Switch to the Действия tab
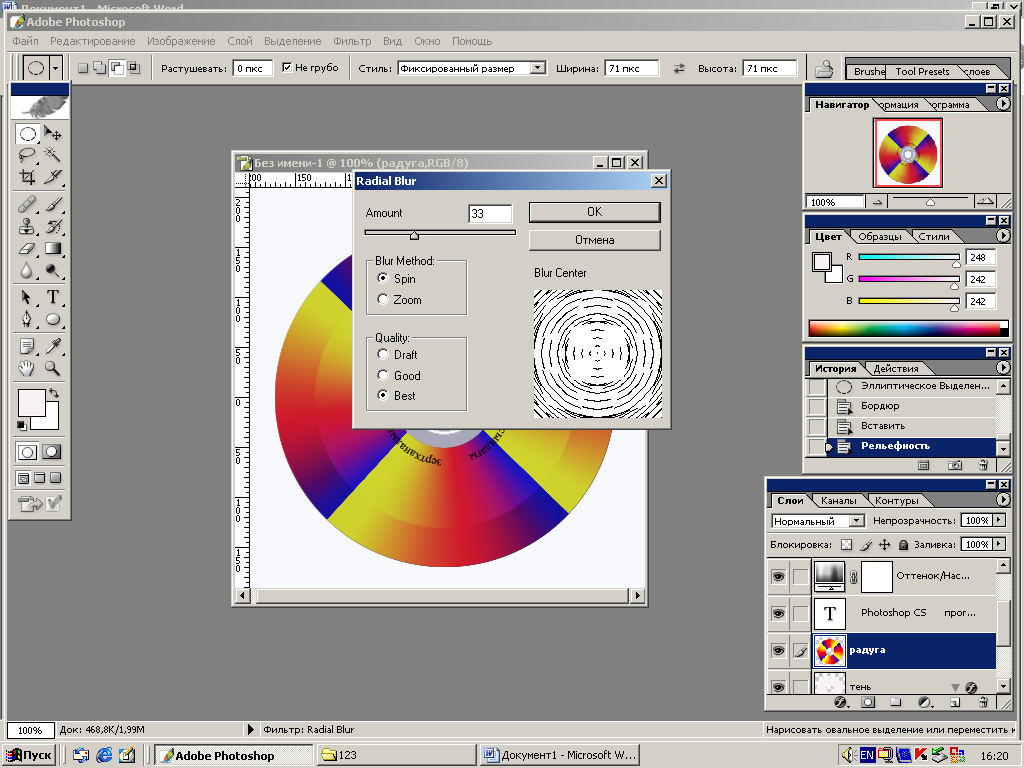This screenshot has width=1024, height=768. [895, 368]
